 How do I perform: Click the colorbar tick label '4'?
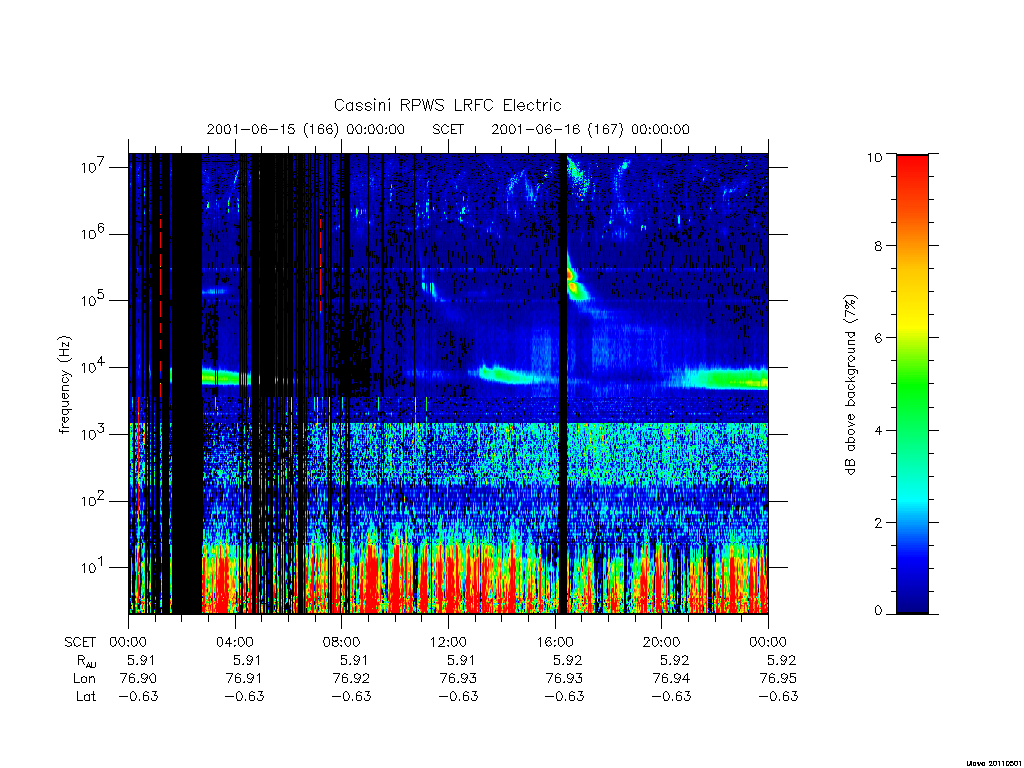click(878, 430)
